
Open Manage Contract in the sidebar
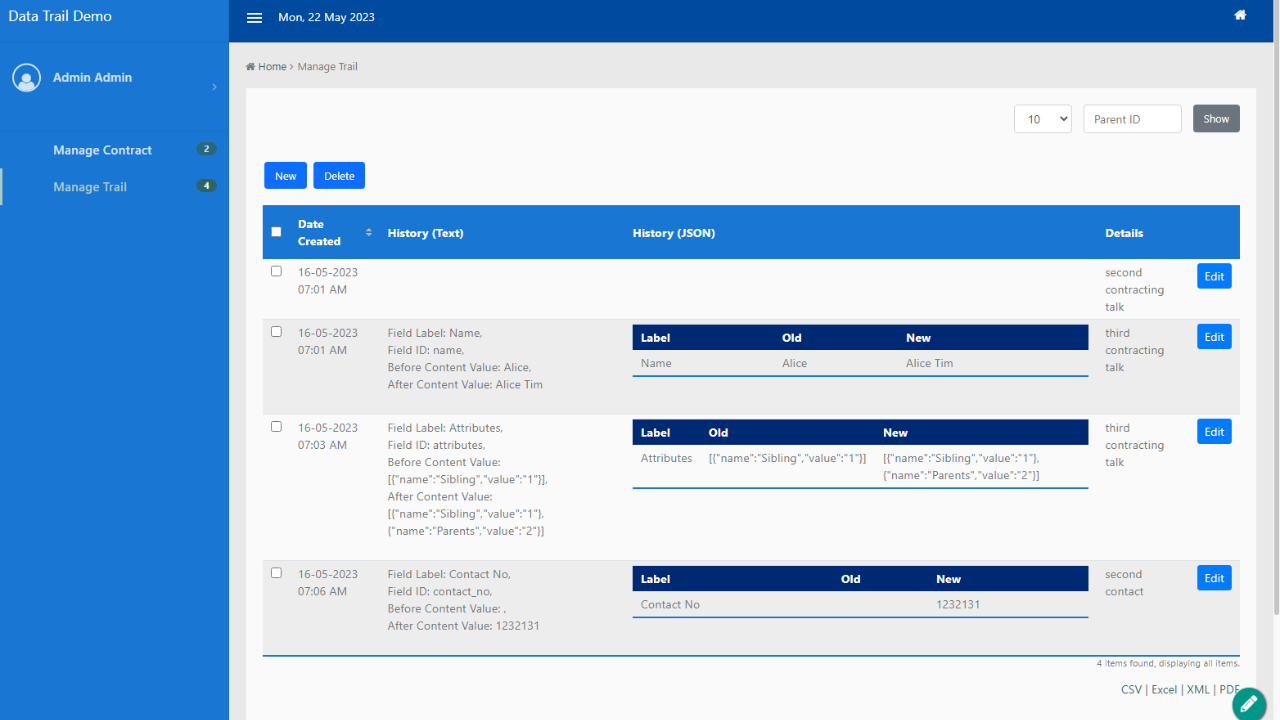click(x=102, y=150)
